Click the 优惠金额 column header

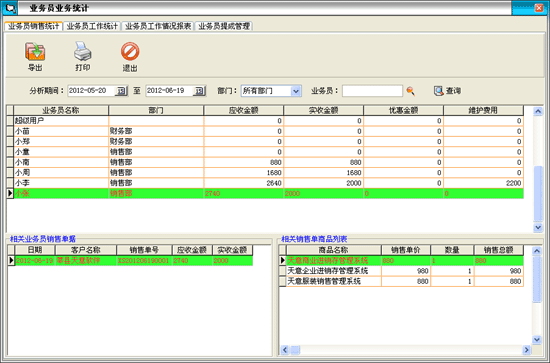pos(403,110)
